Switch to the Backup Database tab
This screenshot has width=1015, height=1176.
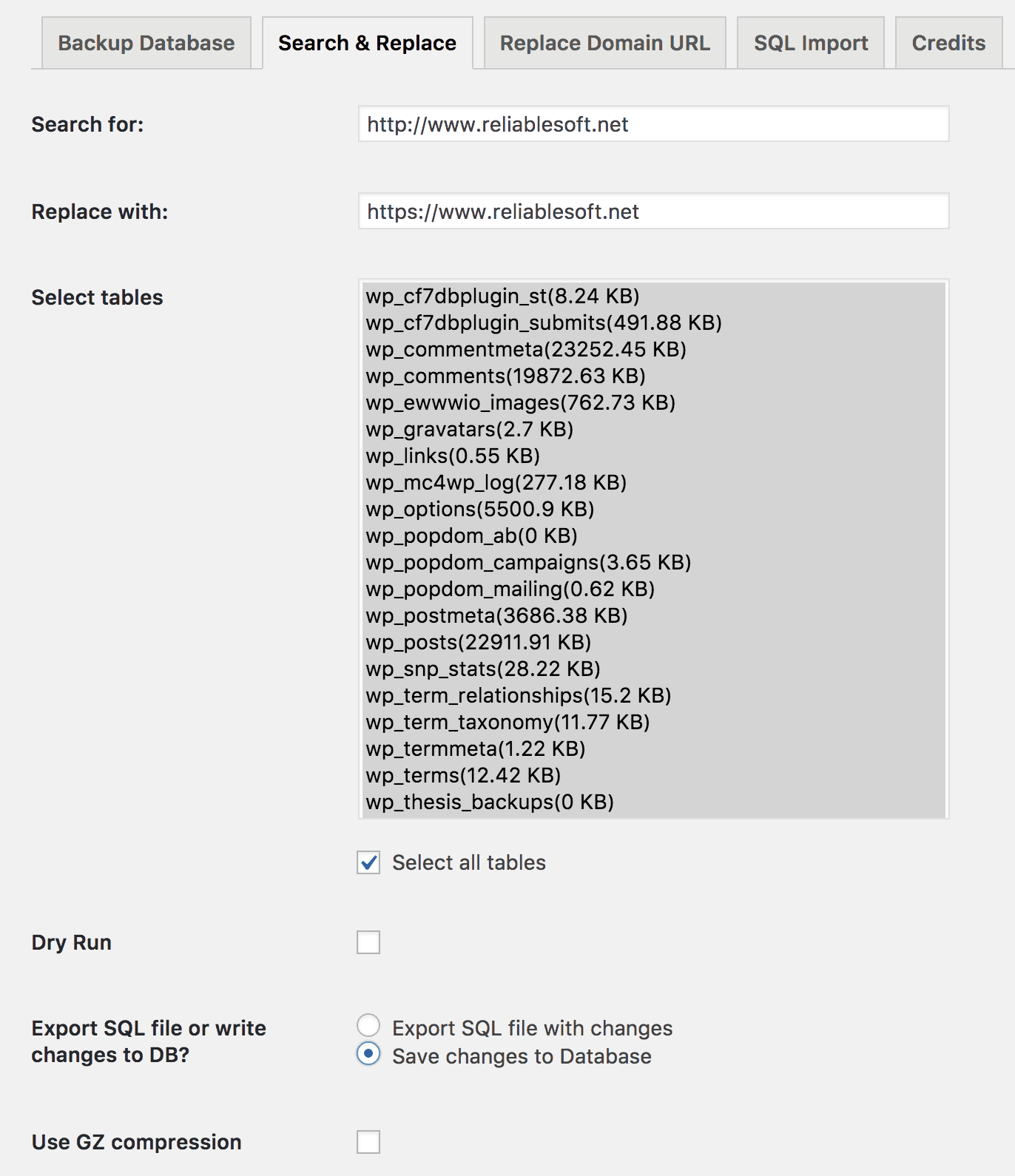[x=146, y=42]
